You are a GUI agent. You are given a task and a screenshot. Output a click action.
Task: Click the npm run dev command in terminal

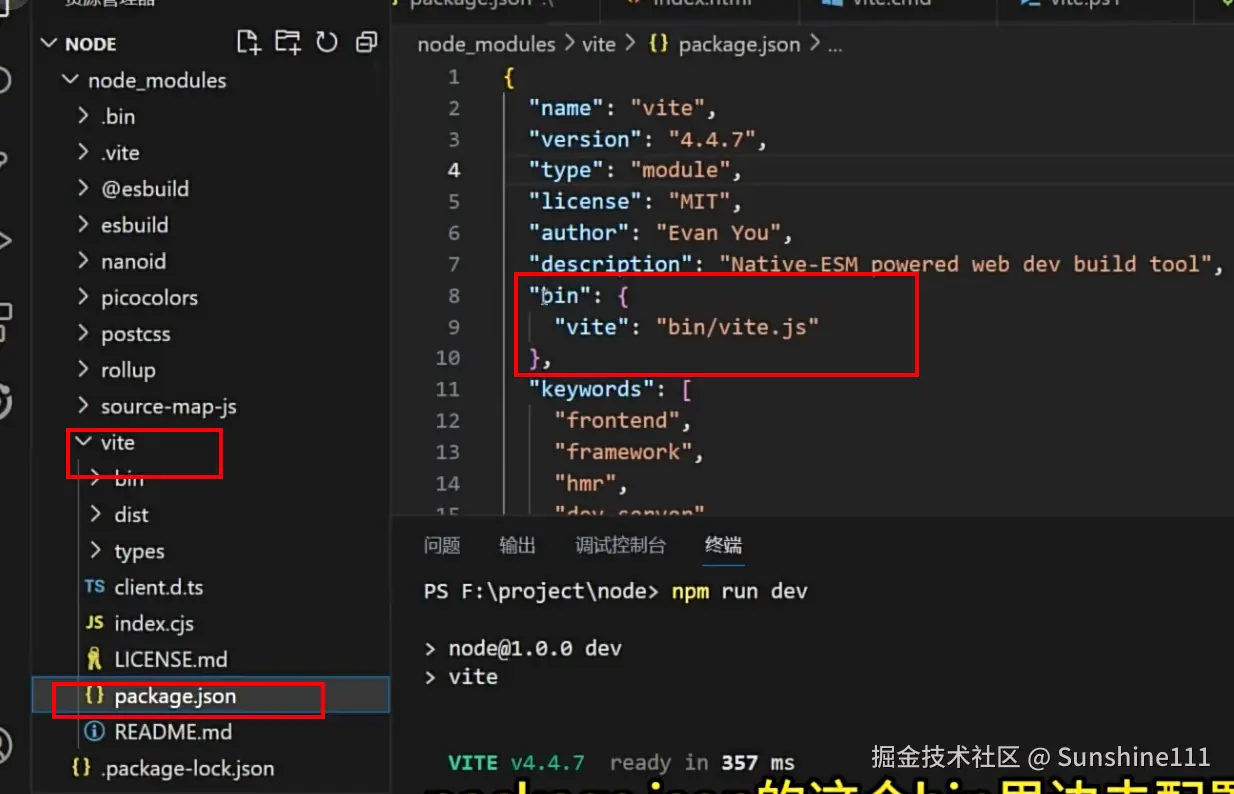(739, 591)
